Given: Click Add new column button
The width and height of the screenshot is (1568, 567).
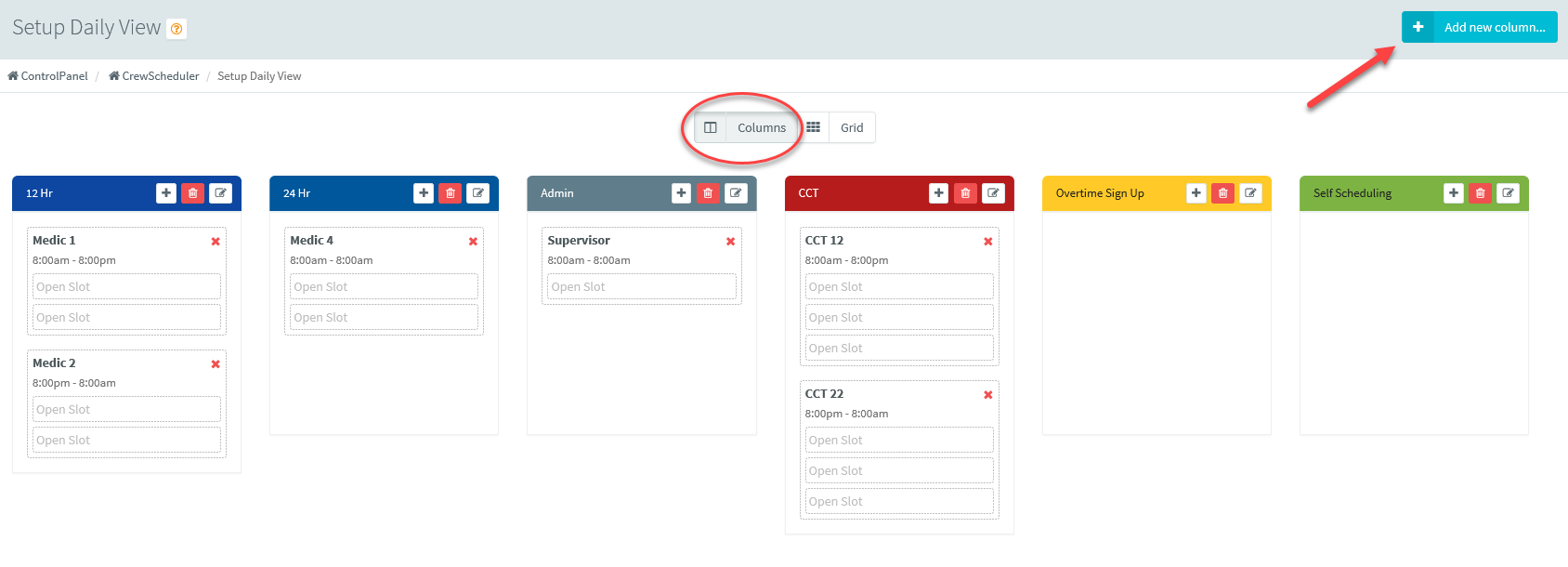Looking at the screenshot, I should tap(1479, 27).
